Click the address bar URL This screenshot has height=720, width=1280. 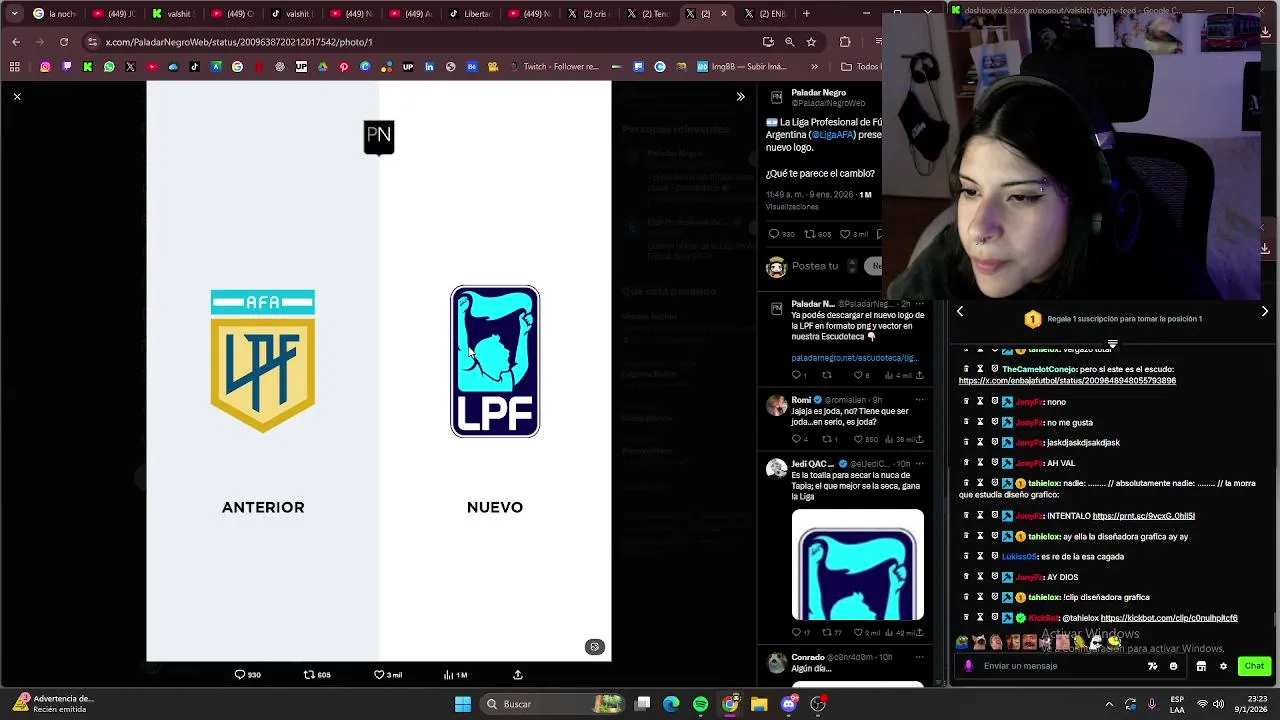point(239,42)
